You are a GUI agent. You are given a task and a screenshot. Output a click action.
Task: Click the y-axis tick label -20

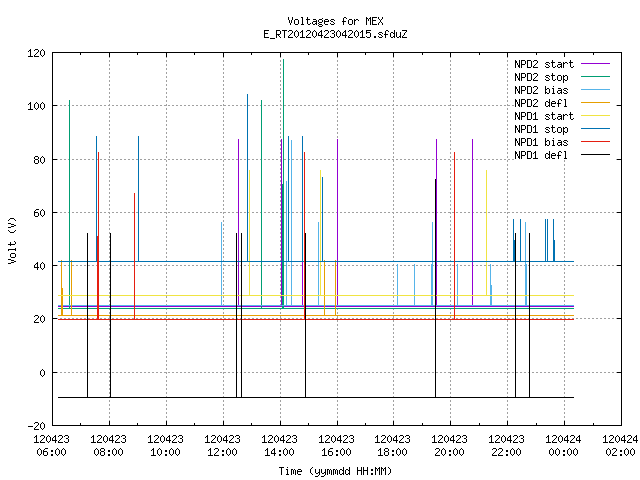click(36, 426)
